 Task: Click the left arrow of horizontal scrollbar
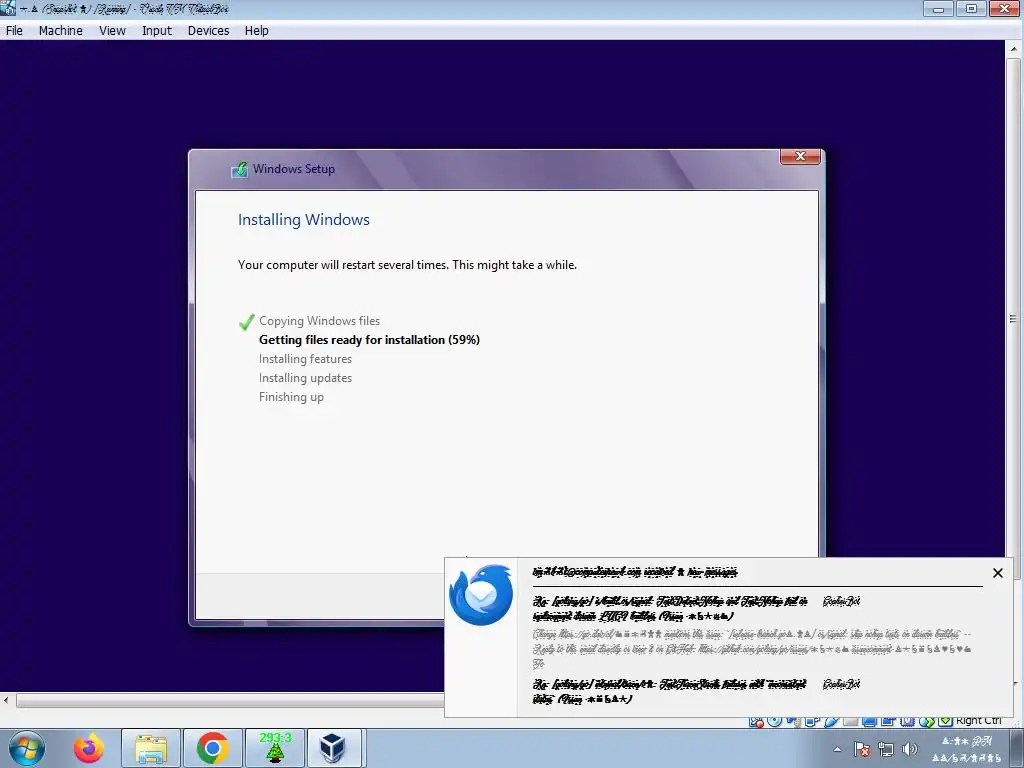(6, 700)
